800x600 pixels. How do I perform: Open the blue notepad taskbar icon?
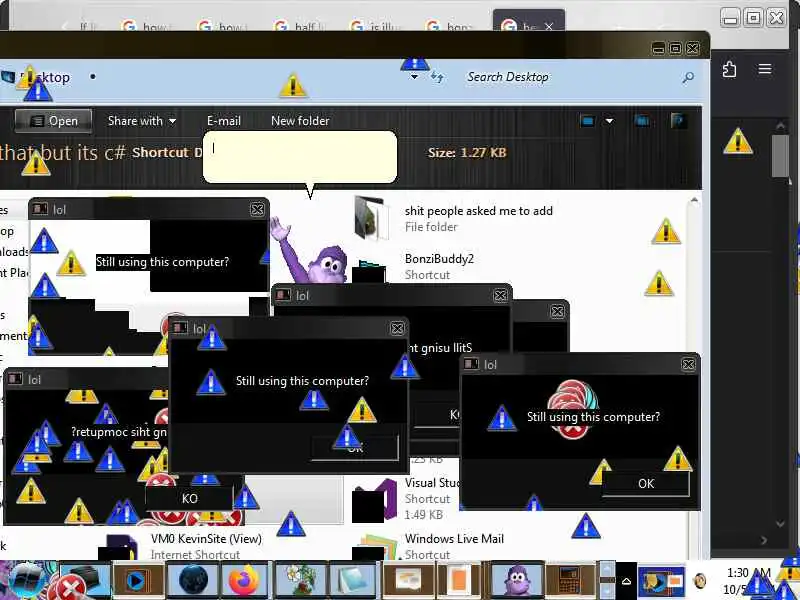coord(353,580)
